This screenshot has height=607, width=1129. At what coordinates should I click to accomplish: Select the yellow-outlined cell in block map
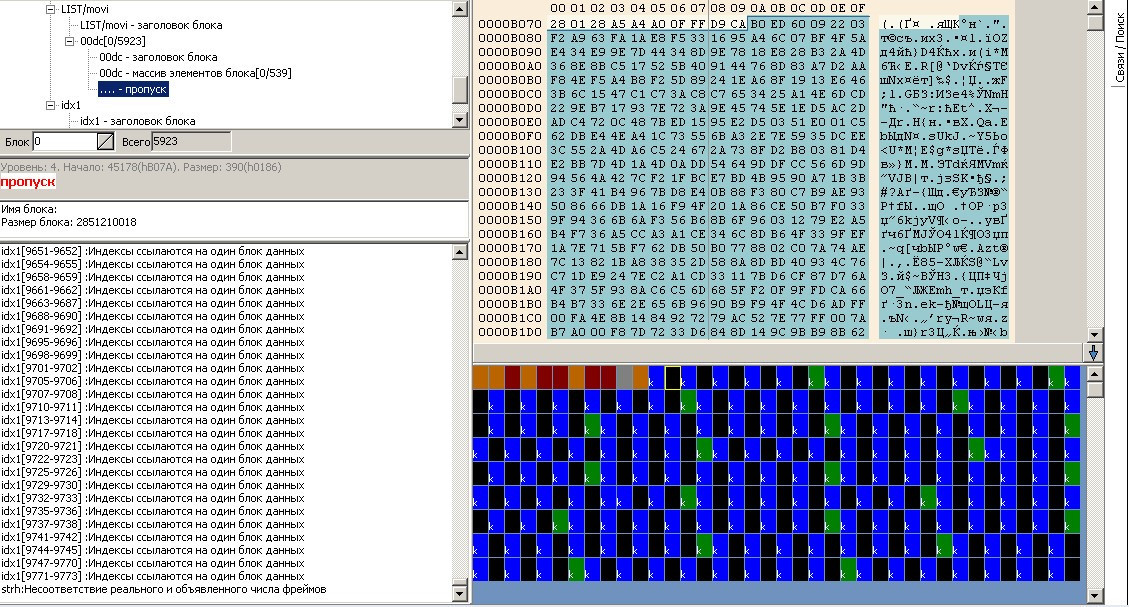673,377
